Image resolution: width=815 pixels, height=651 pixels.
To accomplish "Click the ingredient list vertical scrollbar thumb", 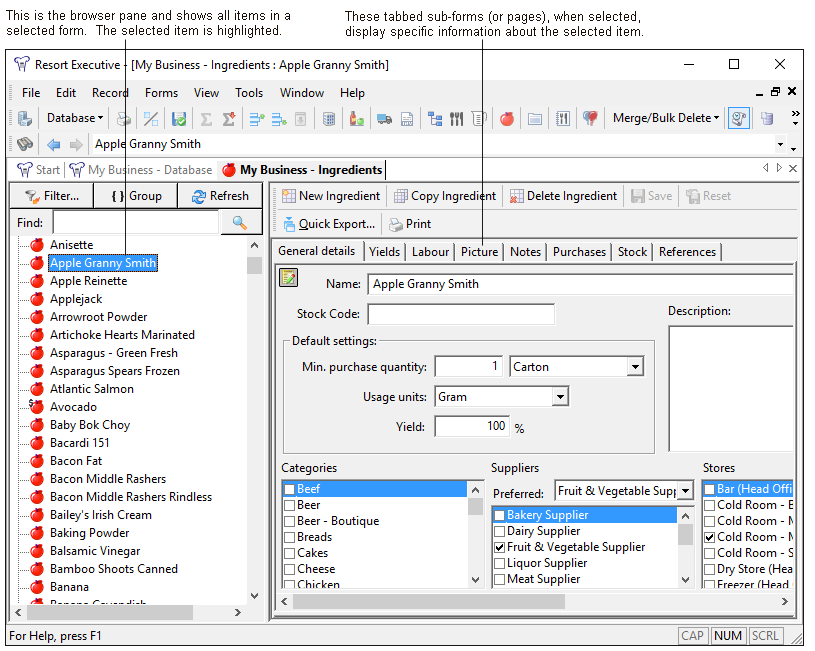I will [x=254, y=265].
